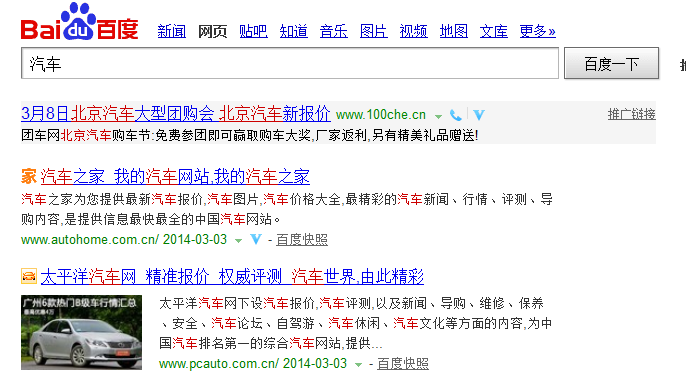The image size is (686, 387).
Task: Switch to 图片 search
Action: click(x=374, y=31)
